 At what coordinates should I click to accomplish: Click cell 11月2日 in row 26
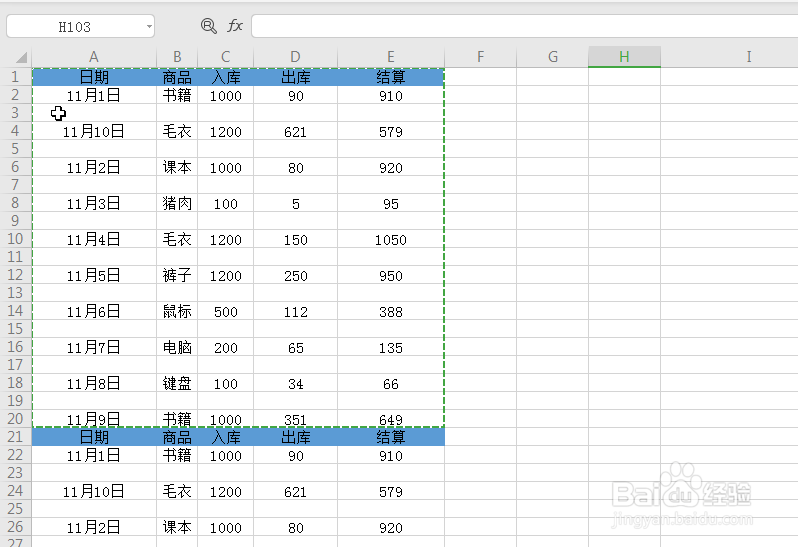click(x=94, y=527)
